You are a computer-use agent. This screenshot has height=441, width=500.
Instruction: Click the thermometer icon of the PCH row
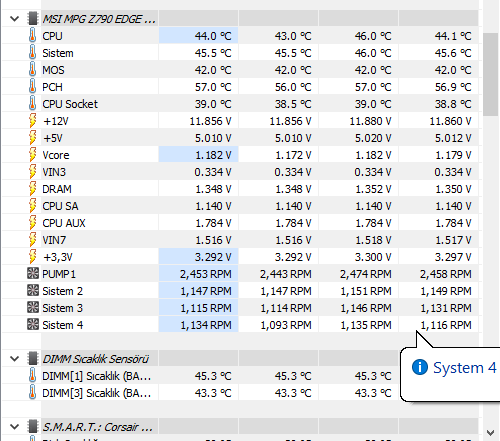point(32,87)
